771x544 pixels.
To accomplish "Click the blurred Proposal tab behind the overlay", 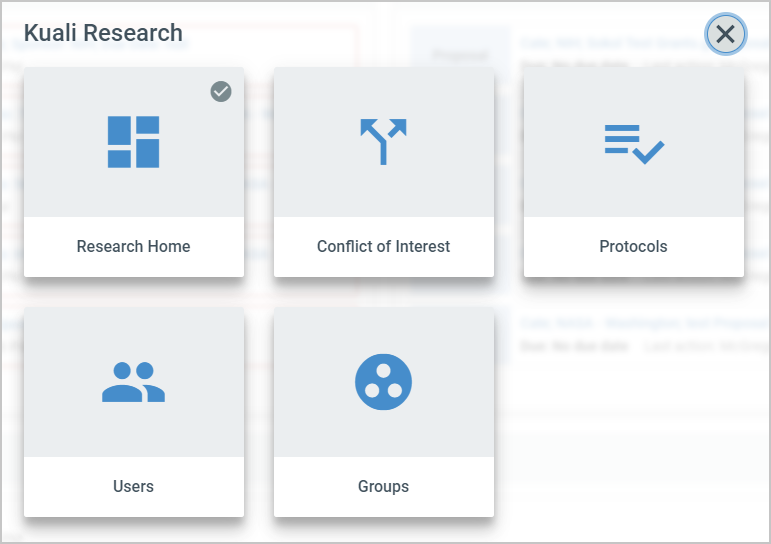I will 460,55.
